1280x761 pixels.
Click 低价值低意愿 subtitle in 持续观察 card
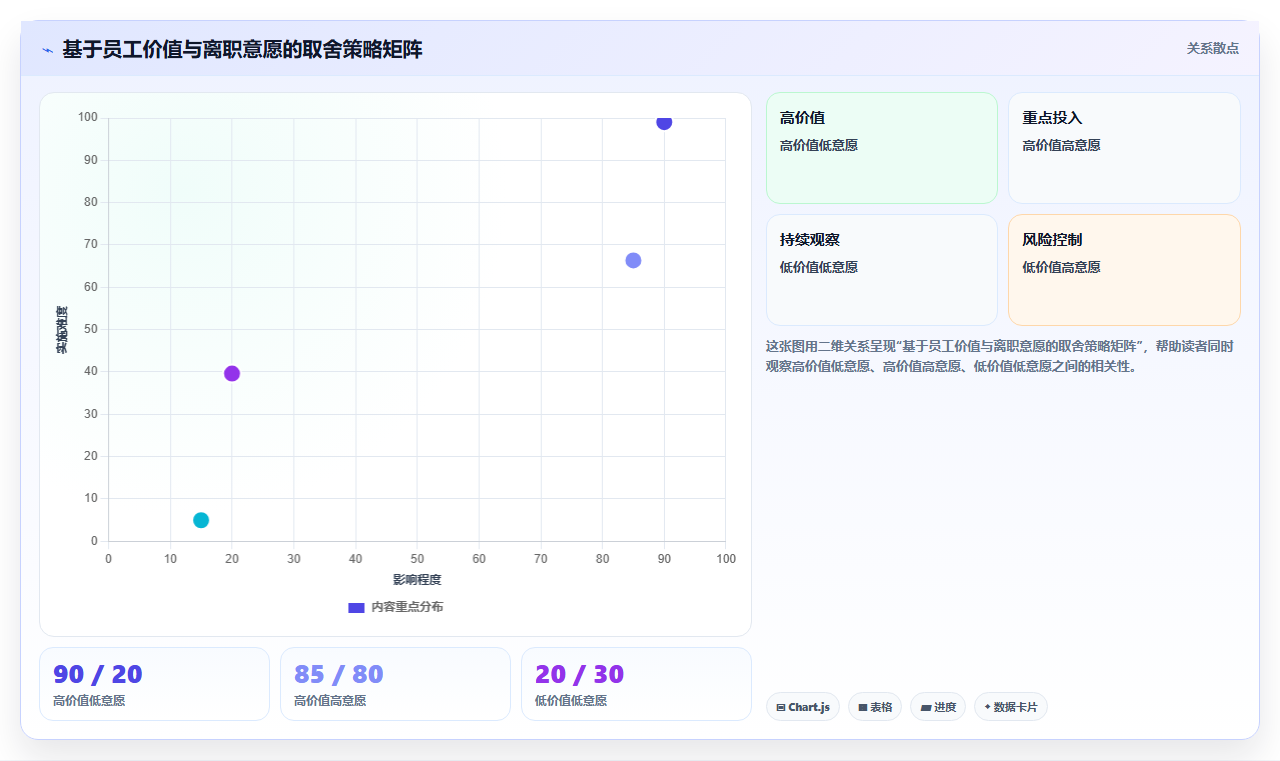pyautogui.click(x=819, y=267)
